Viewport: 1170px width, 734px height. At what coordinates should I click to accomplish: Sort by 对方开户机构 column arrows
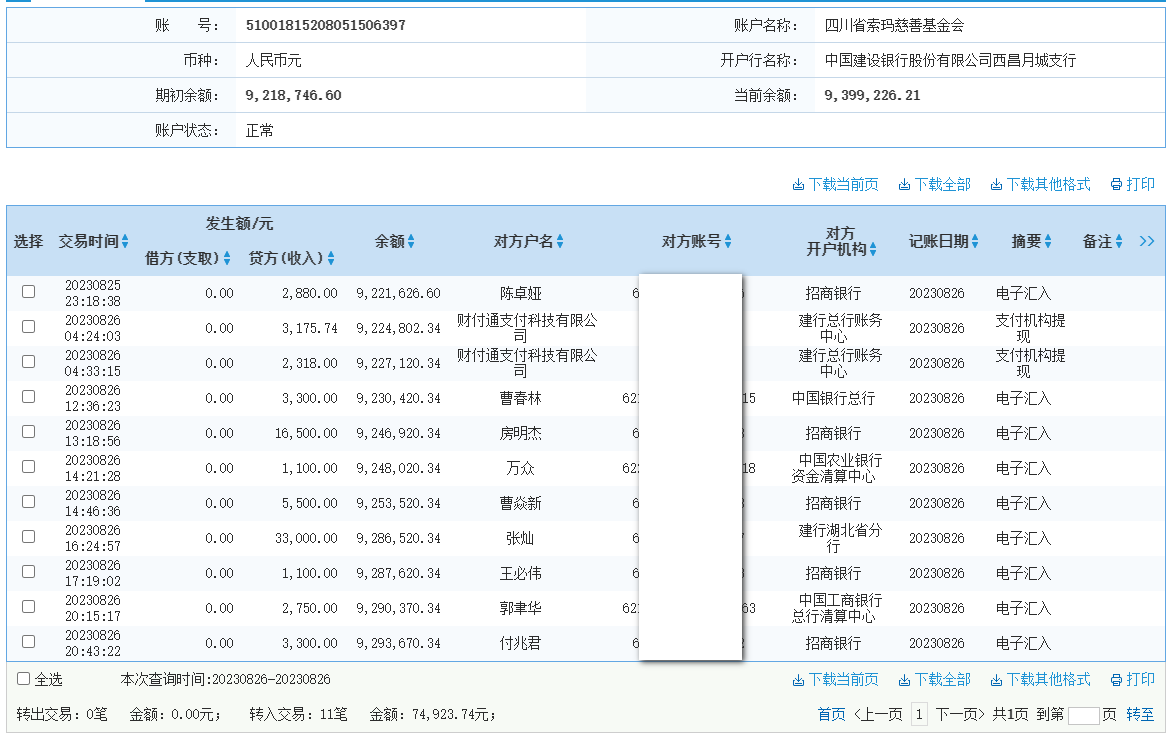tap(873, 250)
